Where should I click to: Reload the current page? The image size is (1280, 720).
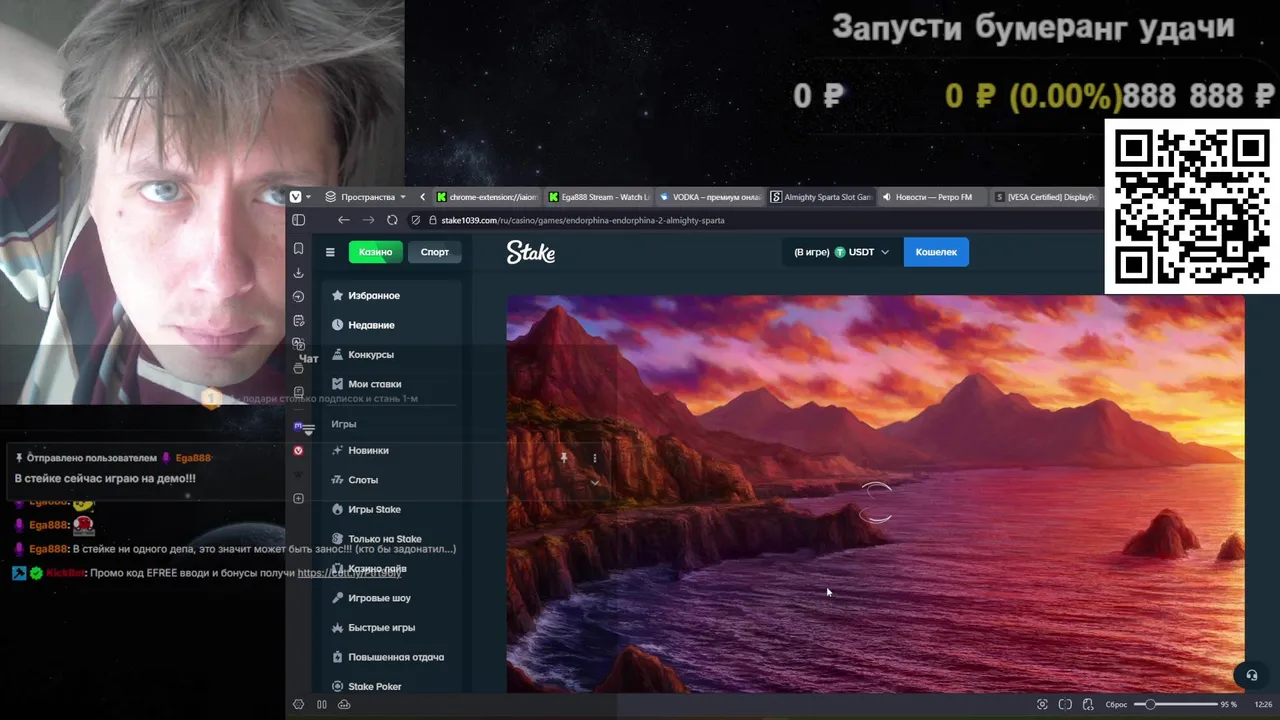pos(392,220)
